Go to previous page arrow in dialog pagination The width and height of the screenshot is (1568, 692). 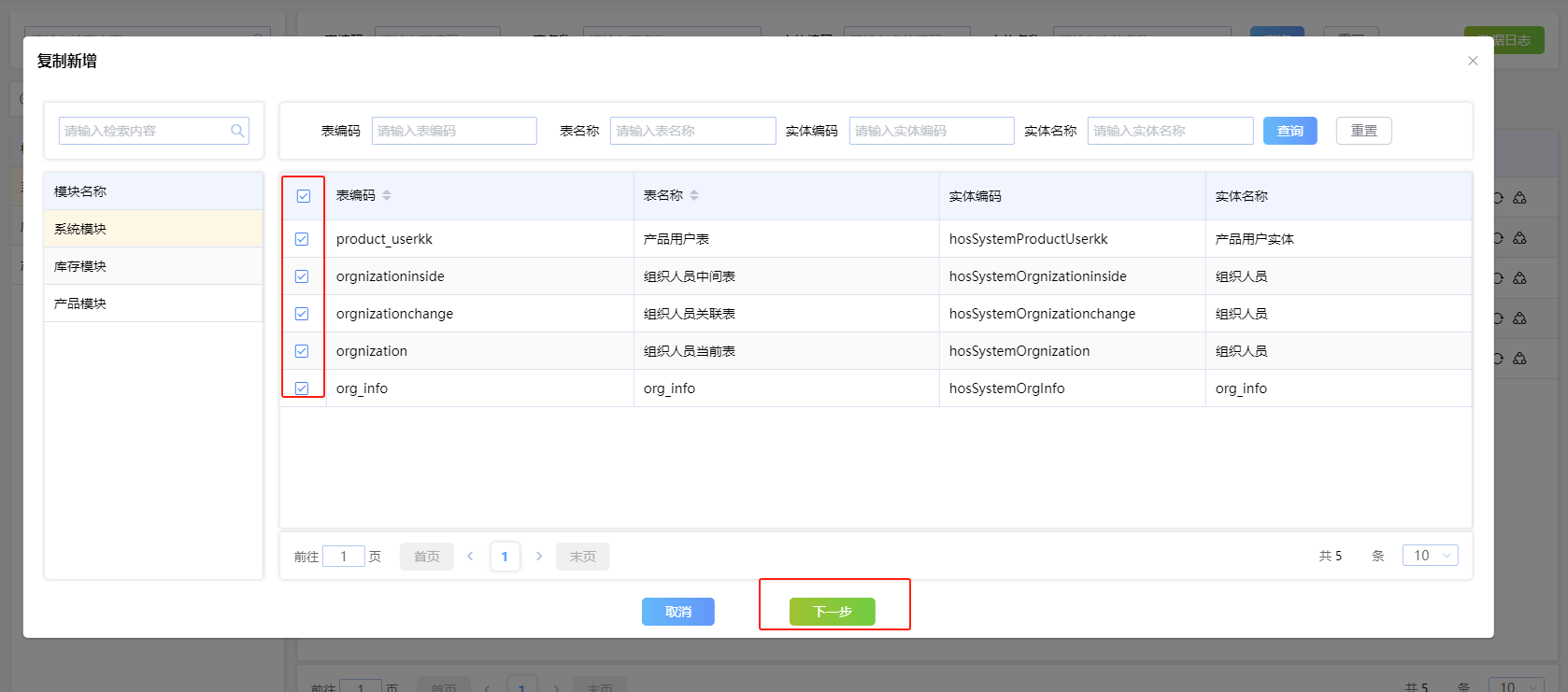[x=470, y=557]
